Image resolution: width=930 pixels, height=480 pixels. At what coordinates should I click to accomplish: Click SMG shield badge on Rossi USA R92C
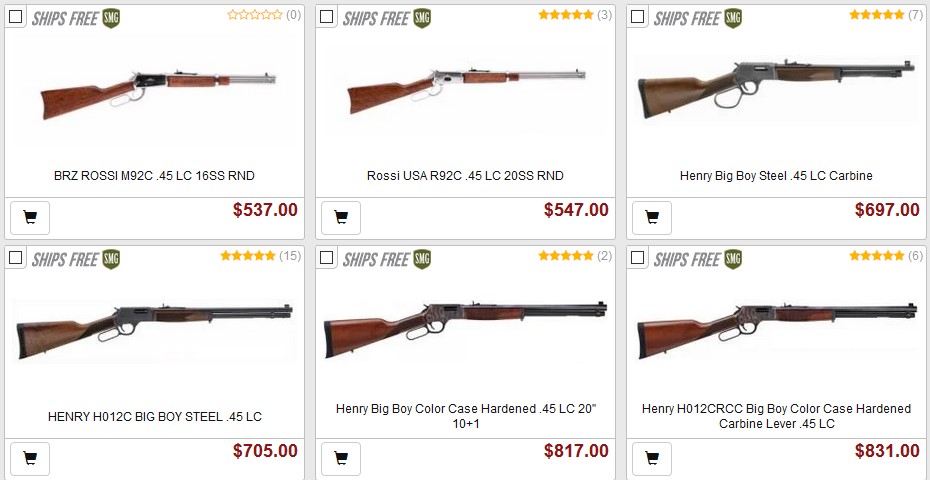[x=421, y=18]
